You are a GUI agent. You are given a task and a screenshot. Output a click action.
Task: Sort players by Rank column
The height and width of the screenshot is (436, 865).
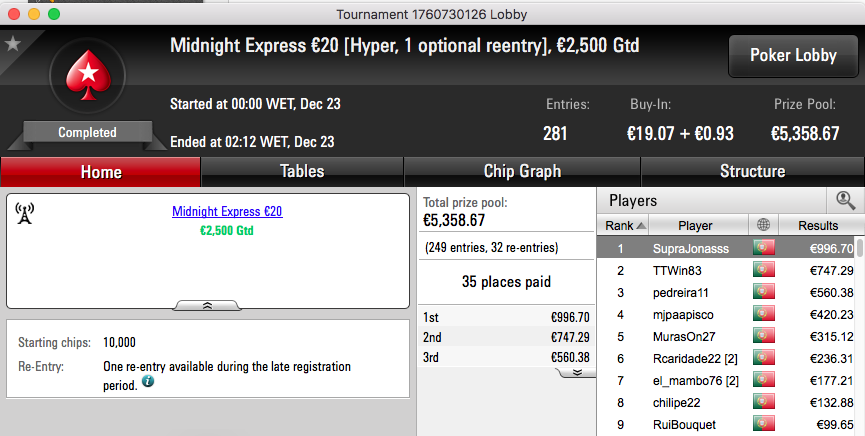click(624, 225)
